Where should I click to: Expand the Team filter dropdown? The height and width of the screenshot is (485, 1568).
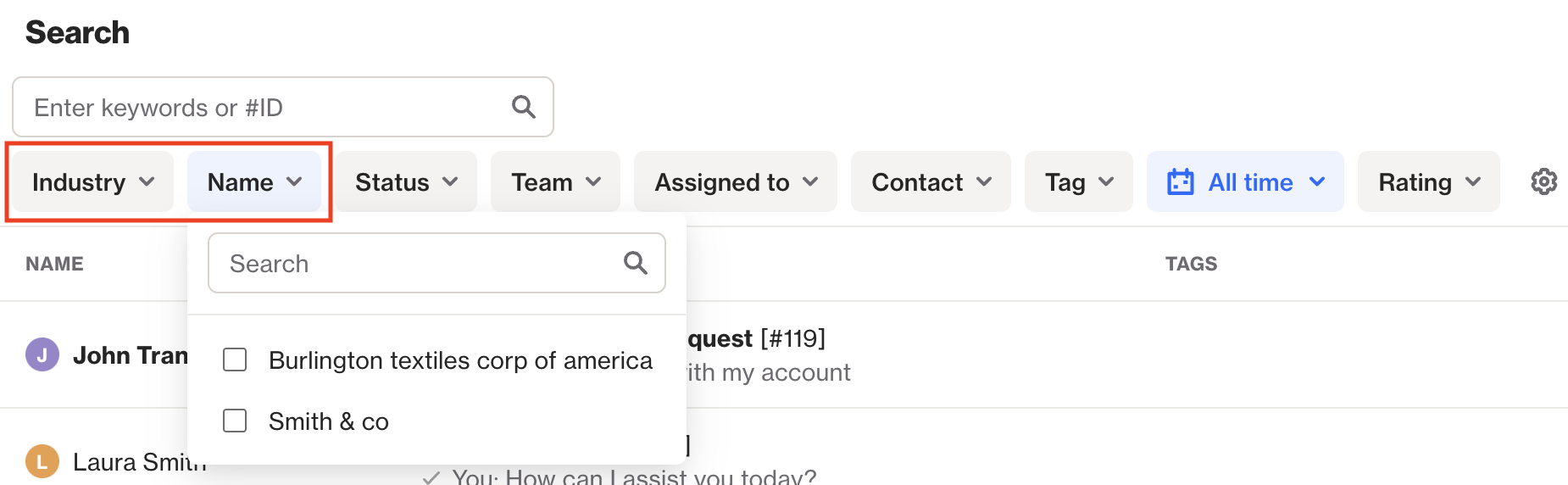[x=556, y=181]
